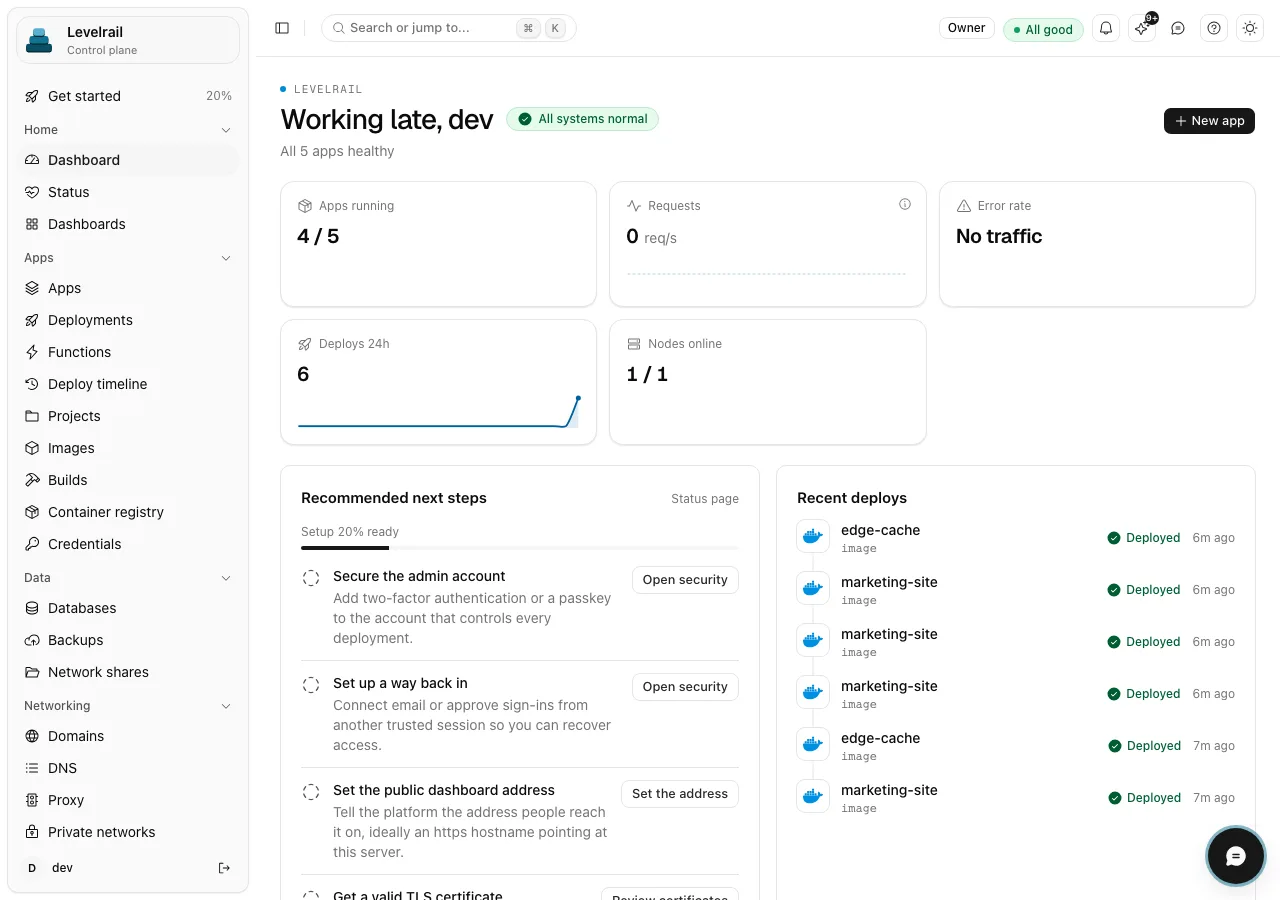Click the sign out icon next to dev
Viewport: 1280px width, 900px height.
224,868
